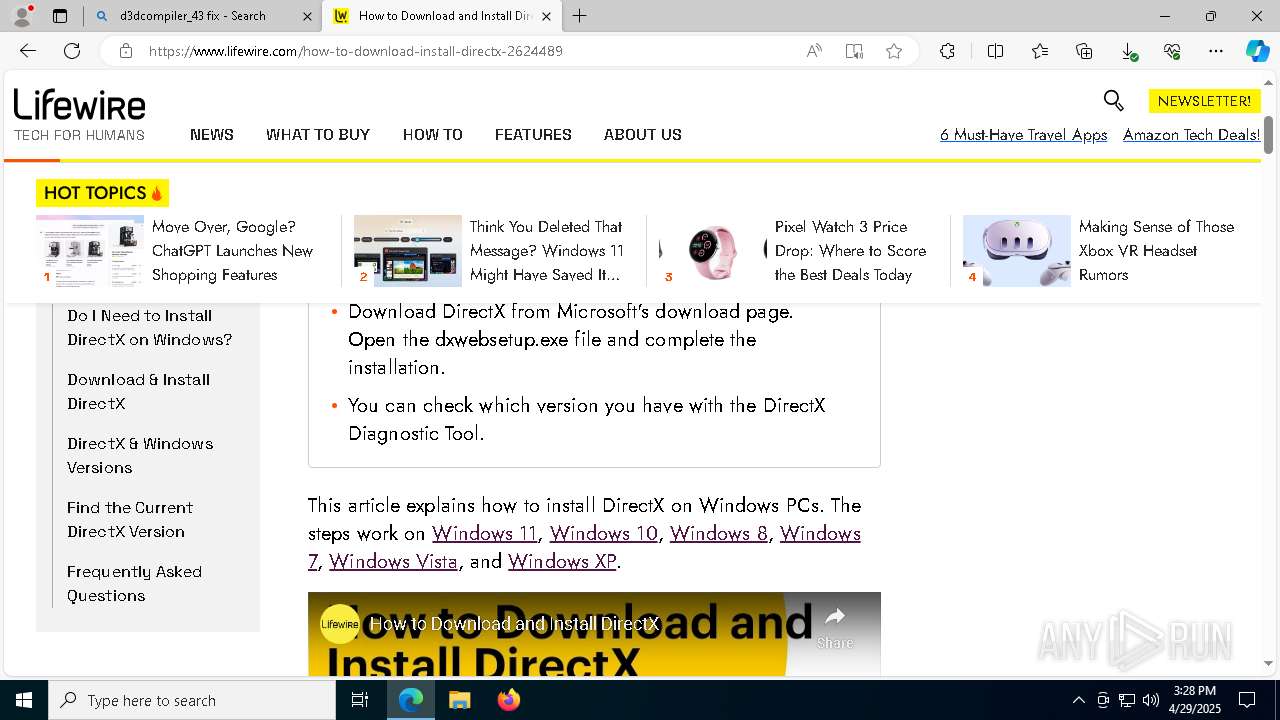Open Read aloud in address bar
Image resolution: width=1280 pixels, height=720 pixels.
pos(814,51)
